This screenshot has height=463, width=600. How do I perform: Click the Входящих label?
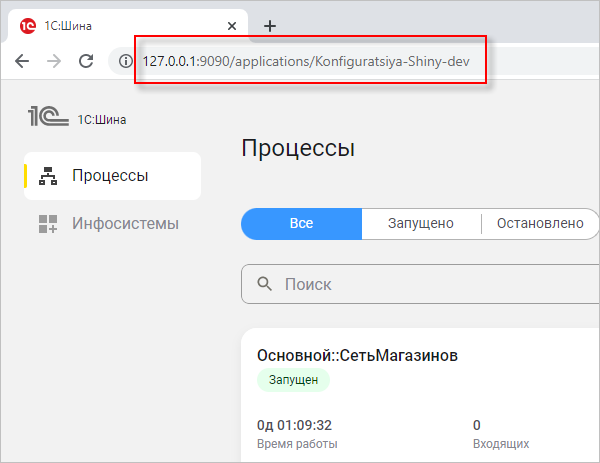(x=501, y=444)
